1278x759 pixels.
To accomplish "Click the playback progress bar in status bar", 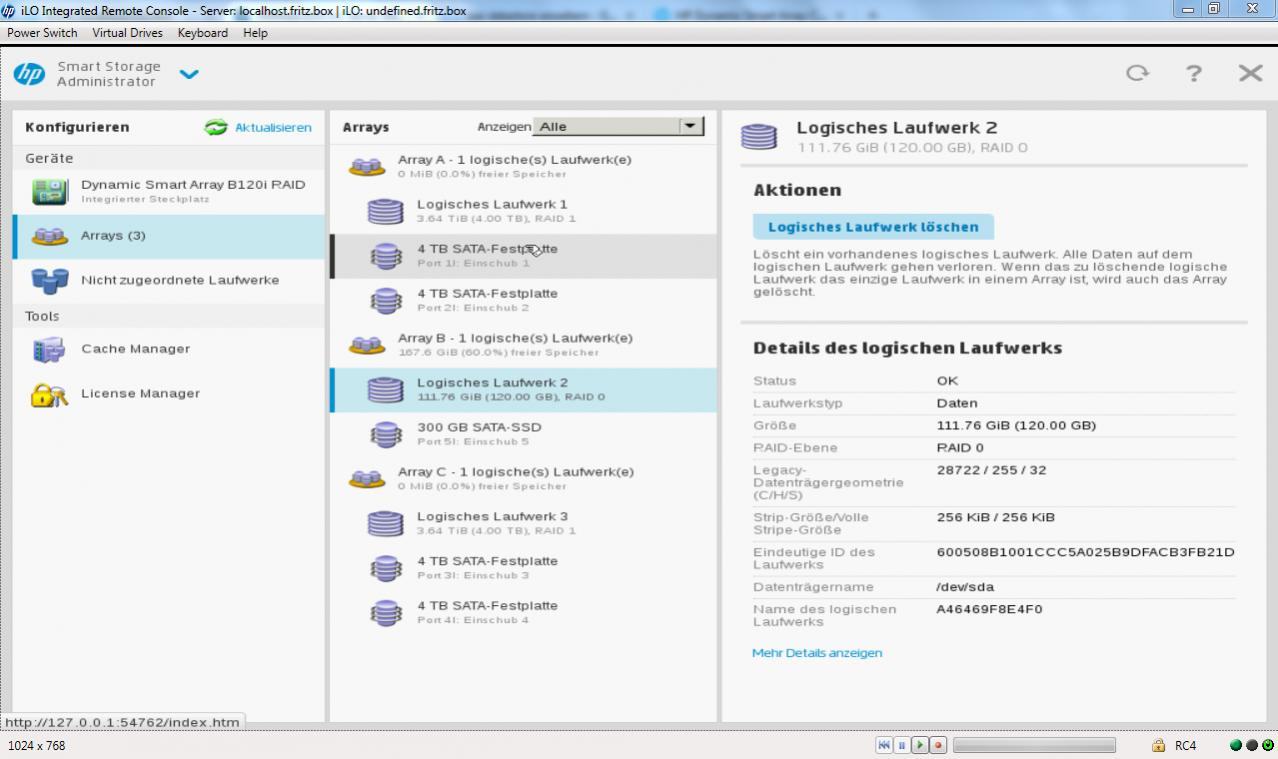I will (1034, 745).
